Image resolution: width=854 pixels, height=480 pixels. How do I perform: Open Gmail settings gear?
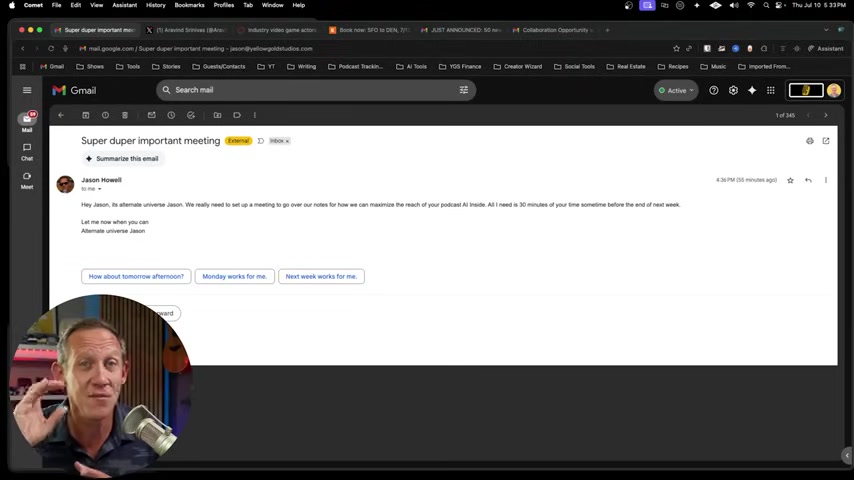point(733,90)
